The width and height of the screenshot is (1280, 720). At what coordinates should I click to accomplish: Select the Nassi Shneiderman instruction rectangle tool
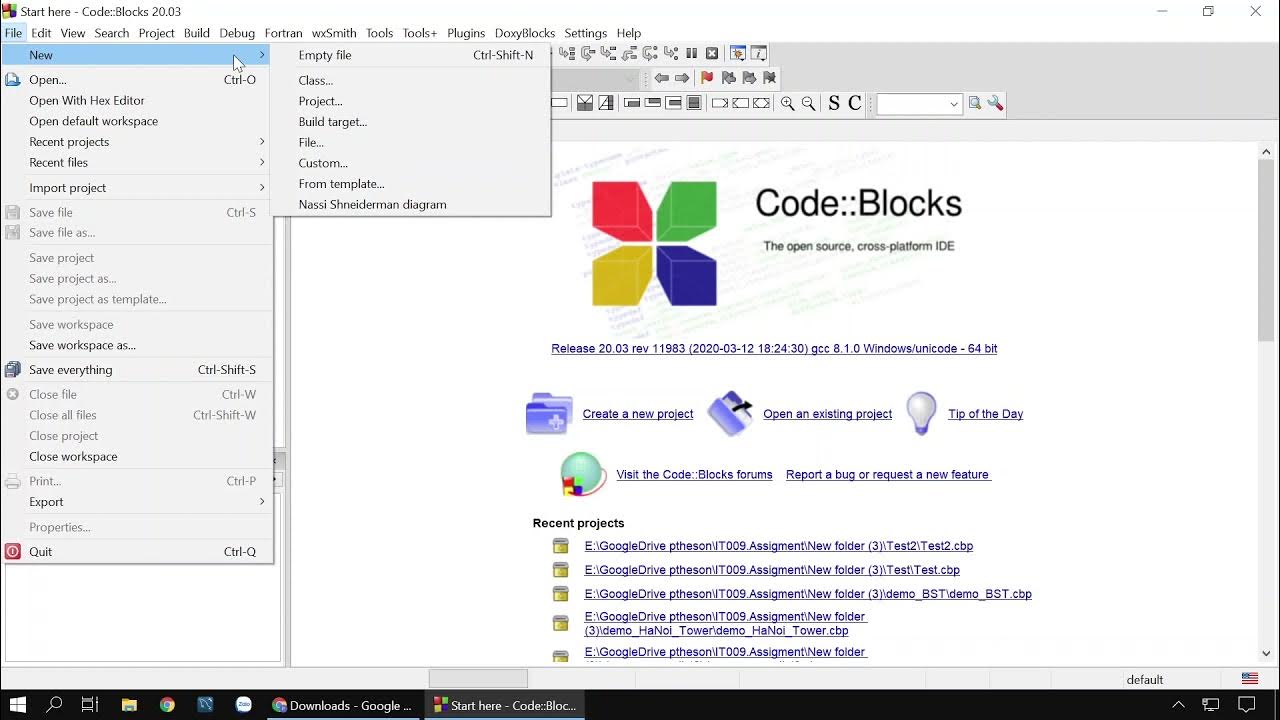tap(559, 103)
